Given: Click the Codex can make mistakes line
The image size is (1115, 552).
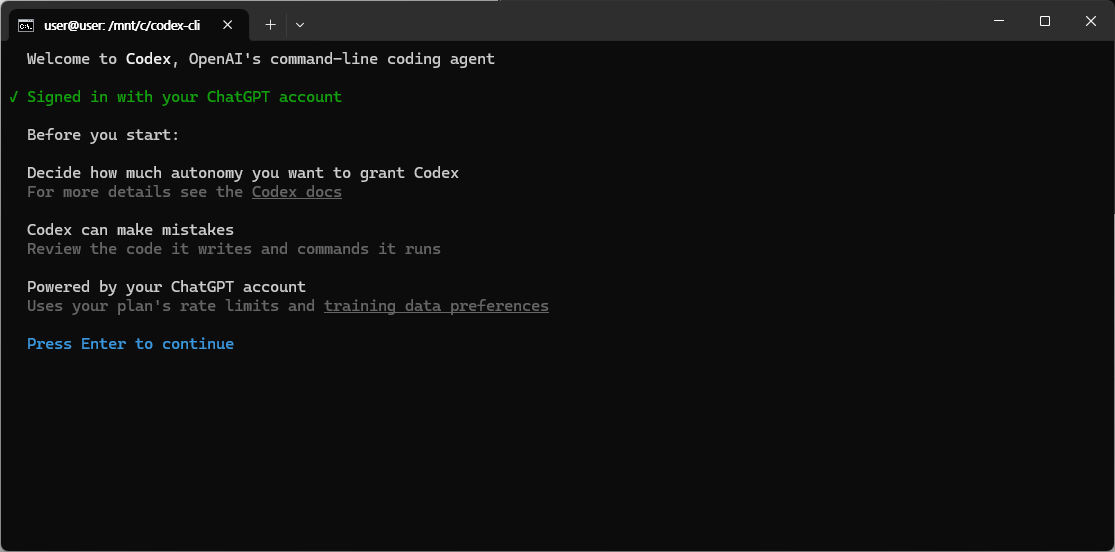Looking at the screenshot, I should (130, 230).
